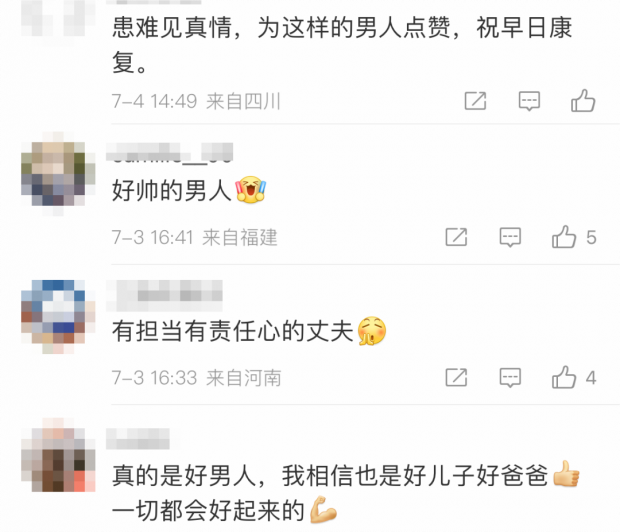Viewport: 620px width, 532px height.
Task: Open avatar of the 真的是好男人 commenter
Action: [x=58, y=455]
